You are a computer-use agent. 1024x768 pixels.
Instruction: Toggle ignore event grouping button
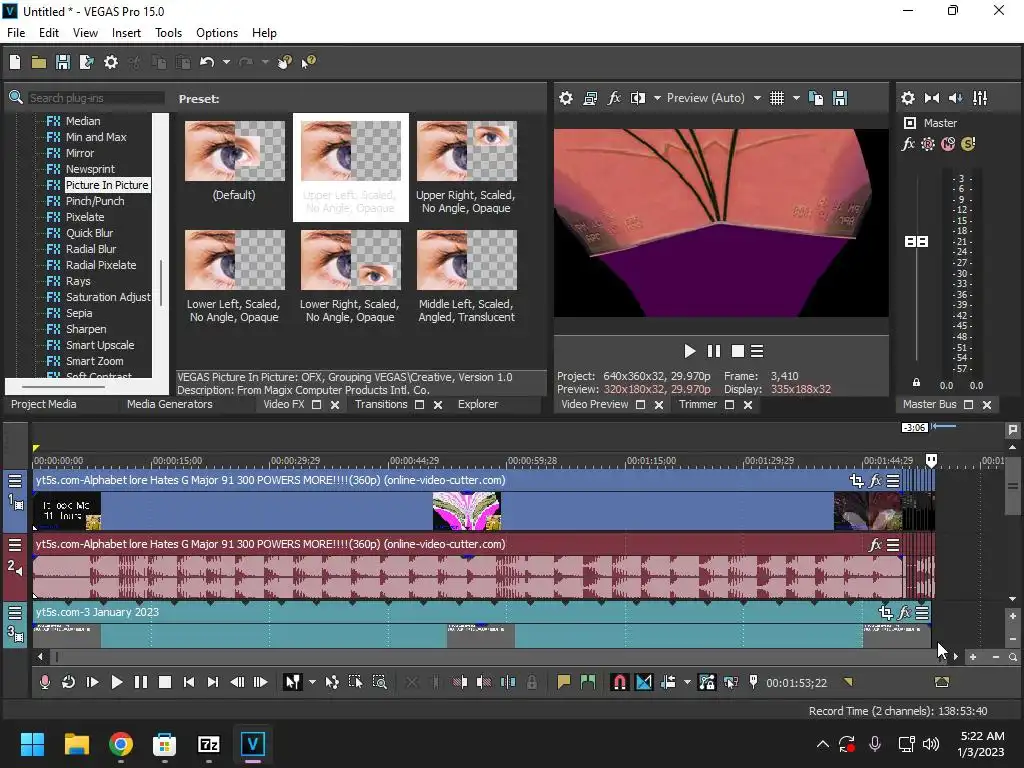pyautogui.click(x=731, y=682)
